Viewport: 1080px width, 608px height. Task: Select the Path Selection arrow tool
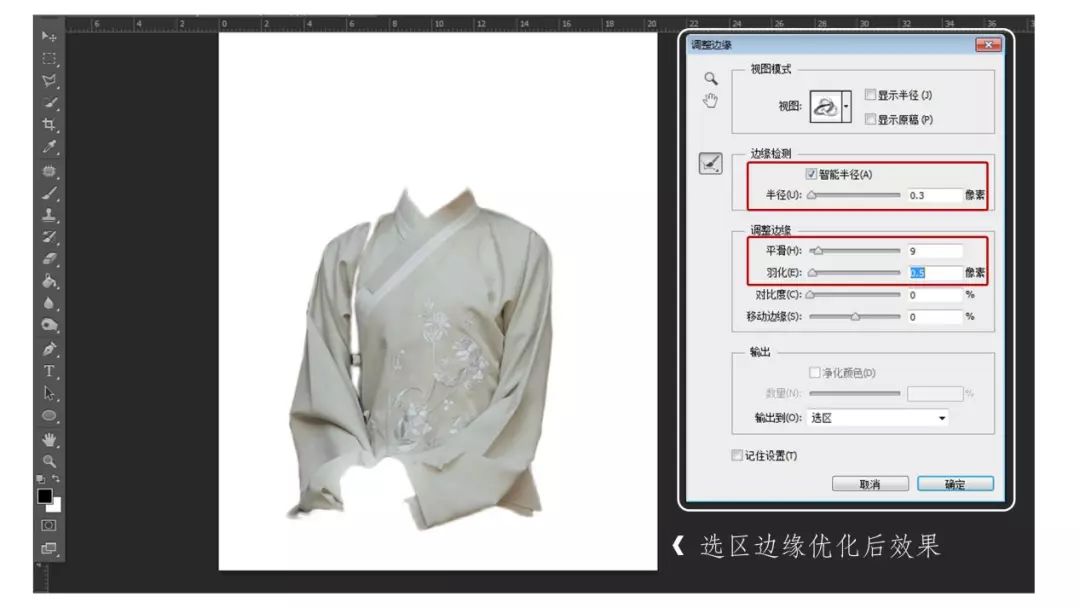tap(49, 394)
